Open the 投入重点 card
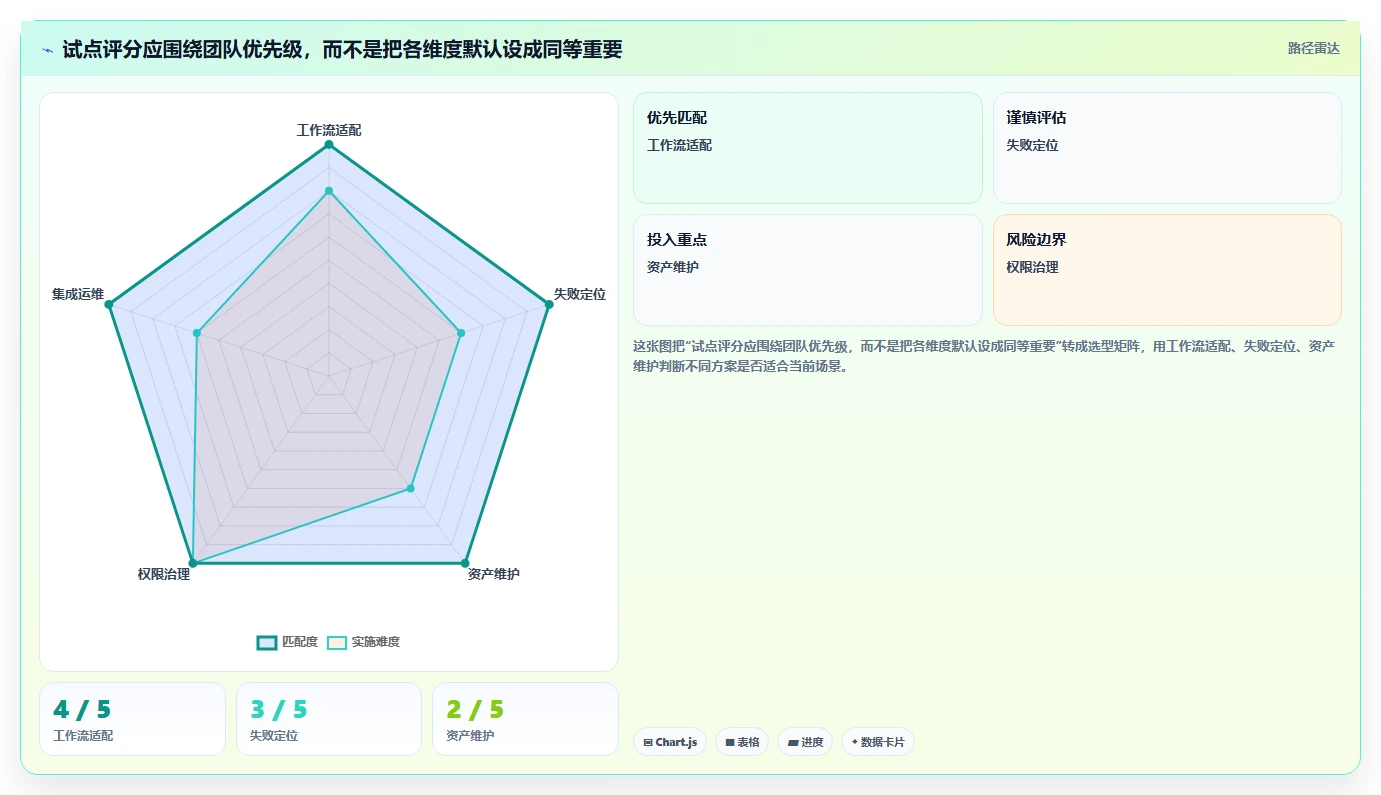 (x=808, y=270)
